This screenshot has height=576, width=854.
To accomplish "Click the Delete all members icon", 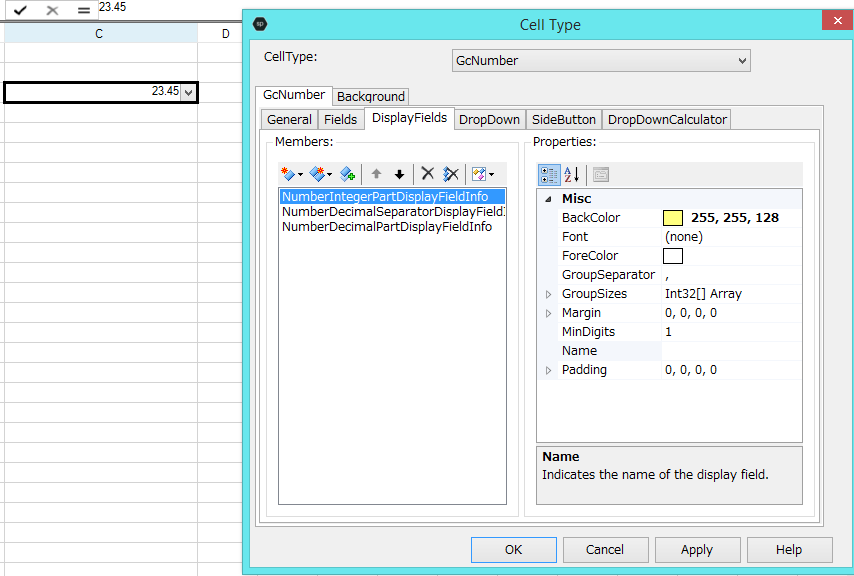I will click(x=450, y=174).
